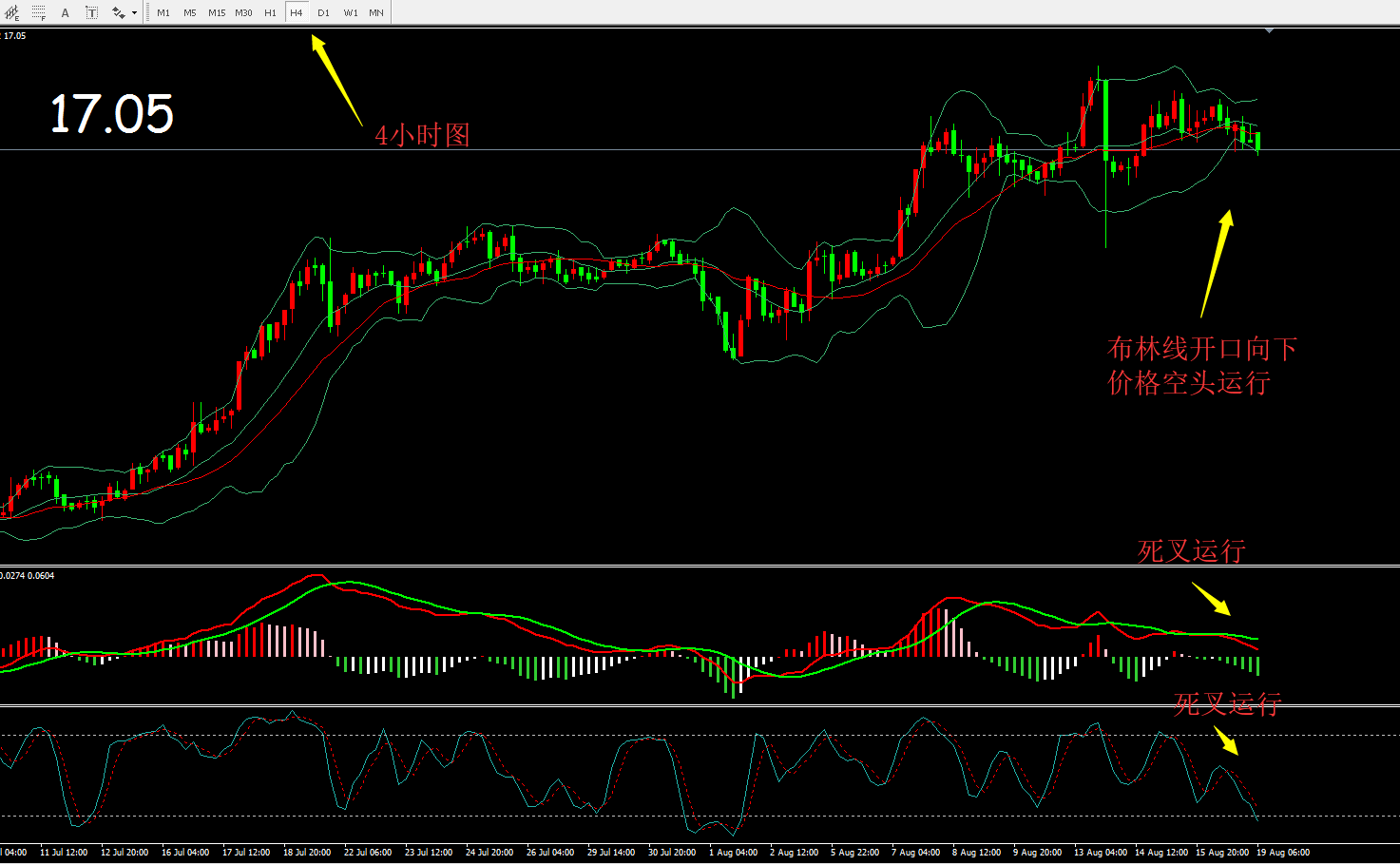Click the 2 Aug 12:00 time label
Viewport: 1400px width, 865px height.
[x=794, y=853]
